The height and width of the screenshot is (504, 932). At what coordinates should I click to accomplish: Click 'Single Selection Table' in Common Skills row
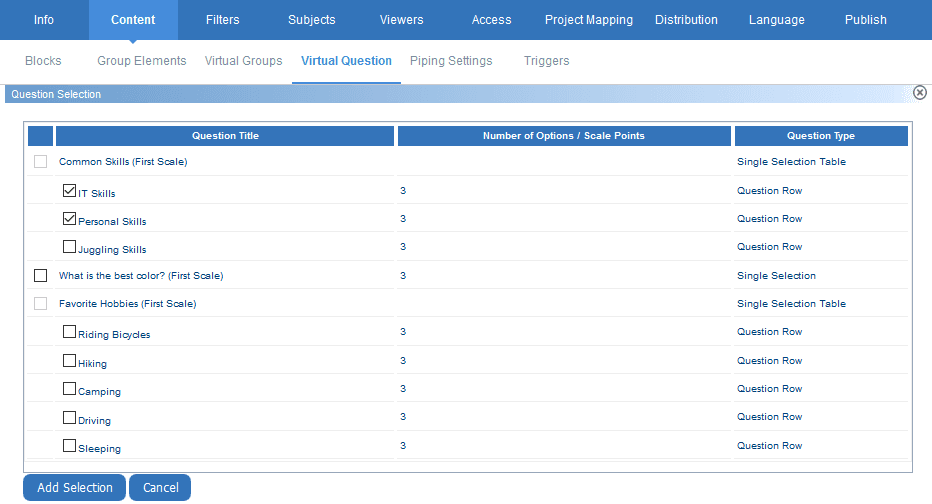(791, 162)
